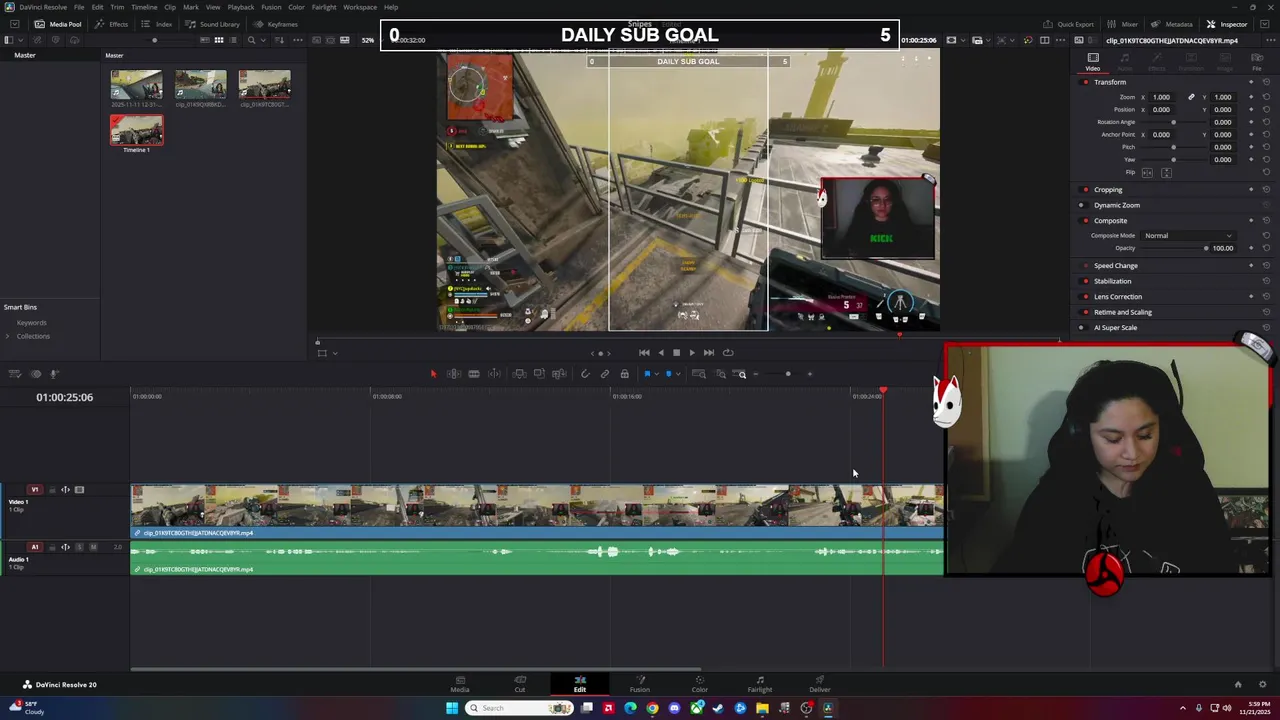Toggle the linked selection chain icon
1280x720 pixels.
point(605,374)
